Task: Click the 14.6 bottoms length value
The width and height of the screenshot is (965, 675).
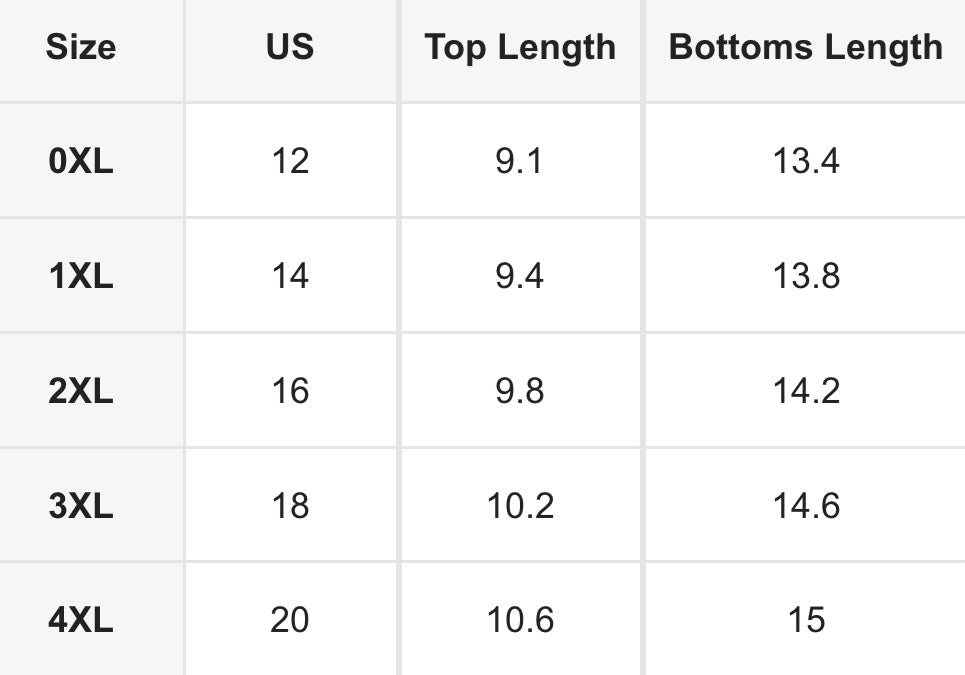Action: (806, 506)
